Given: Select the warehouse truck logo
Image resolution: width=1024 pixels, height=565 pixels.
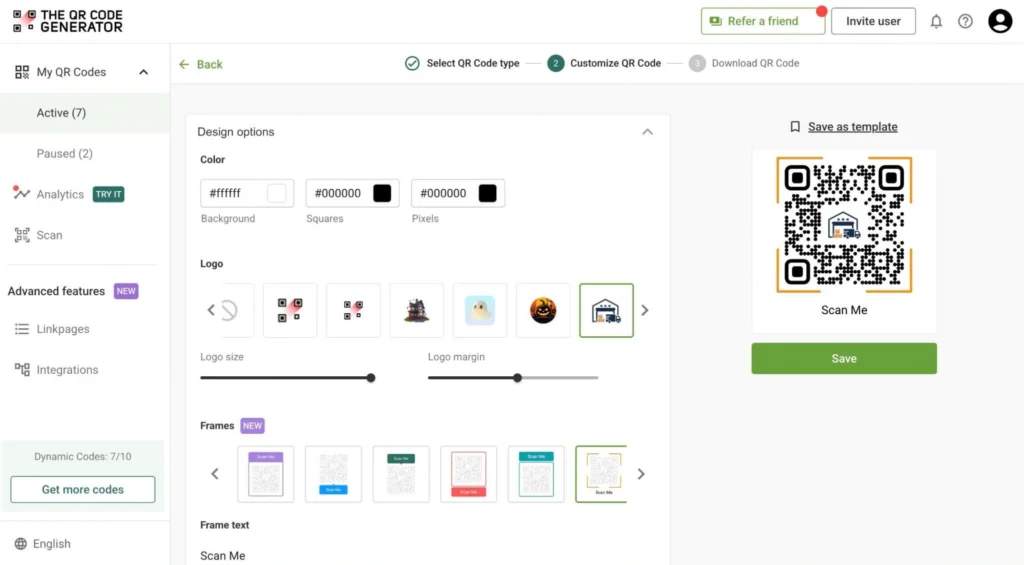Looking at the screenshot, I should tap(606, 310).
